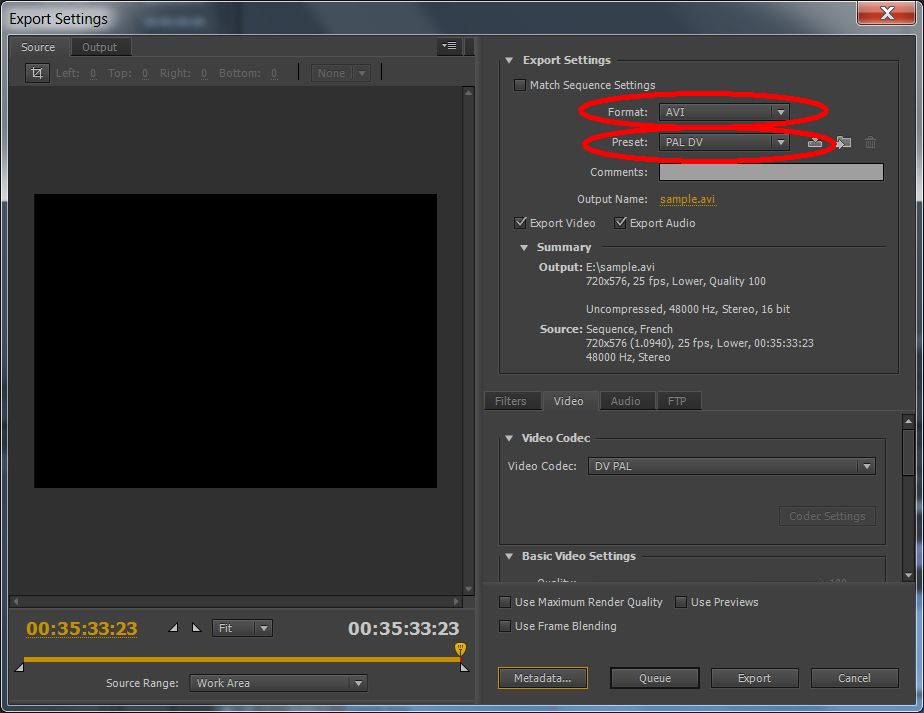The width and height of the screenshot is (924, 713).
Task: Click the orange timeline work area bar
Action: click(242, 659)
